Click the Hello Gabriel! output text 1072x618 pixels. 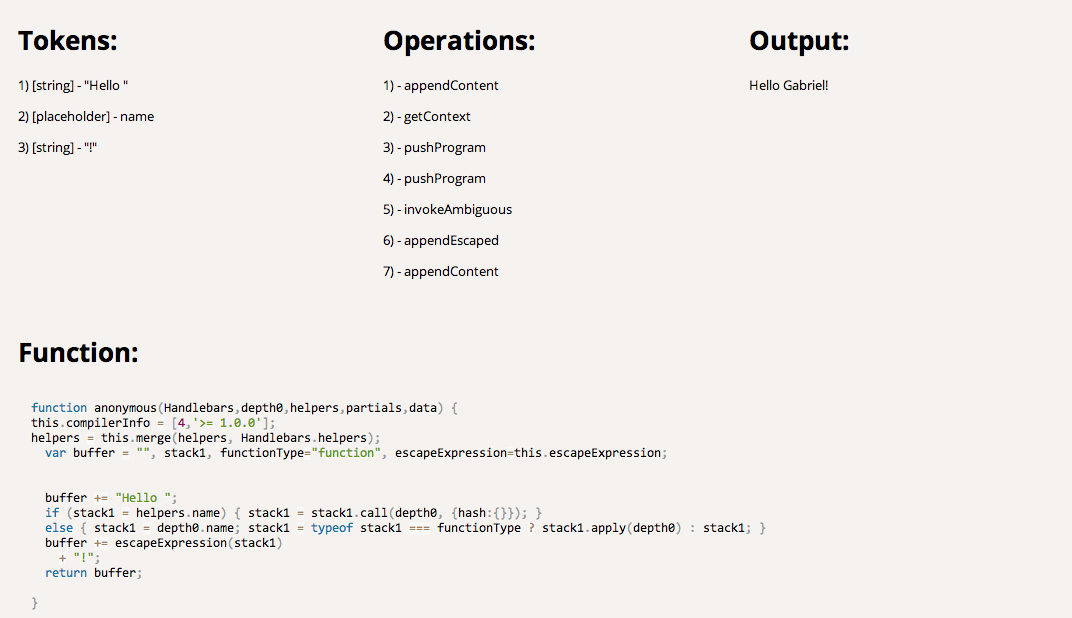[x=788, y=85]
